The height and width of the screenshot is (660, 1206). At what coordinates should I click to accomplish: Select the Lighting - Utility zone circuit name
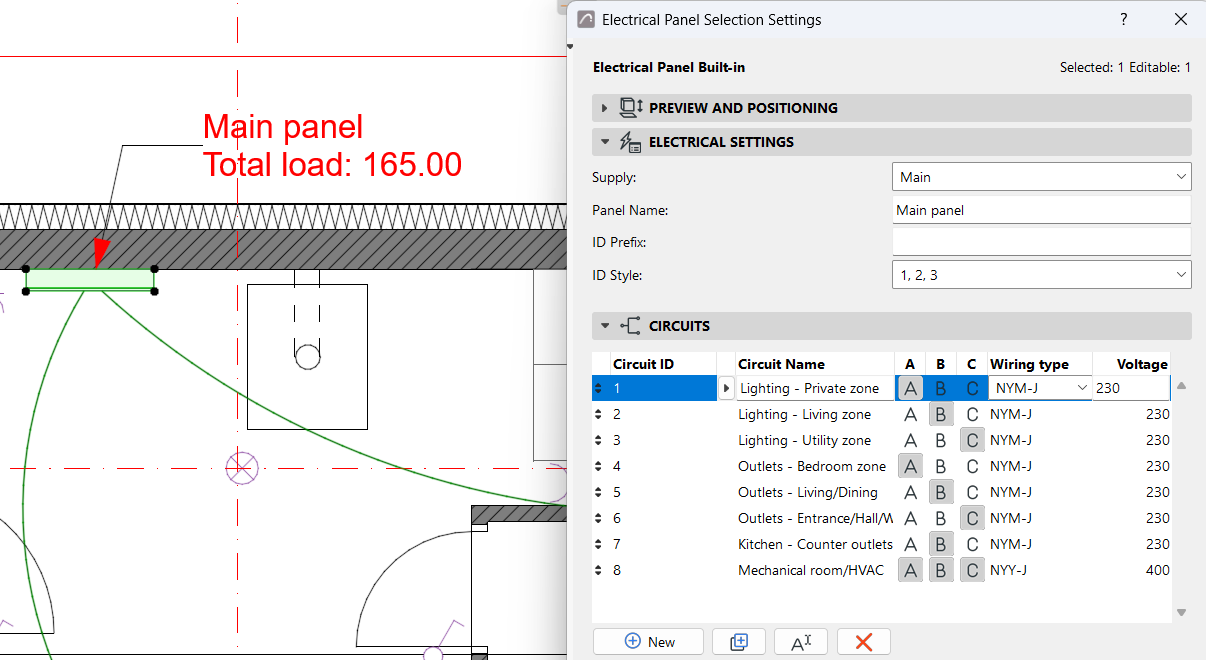(x=804, y=440)
